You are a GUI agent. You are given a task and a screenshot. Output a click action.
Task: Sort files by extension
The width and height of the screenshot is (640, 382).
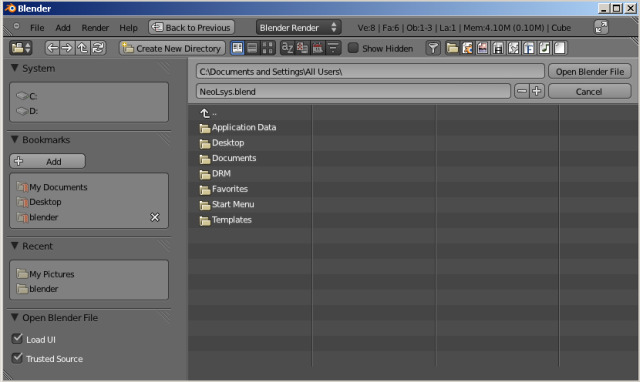pos(302,48)
